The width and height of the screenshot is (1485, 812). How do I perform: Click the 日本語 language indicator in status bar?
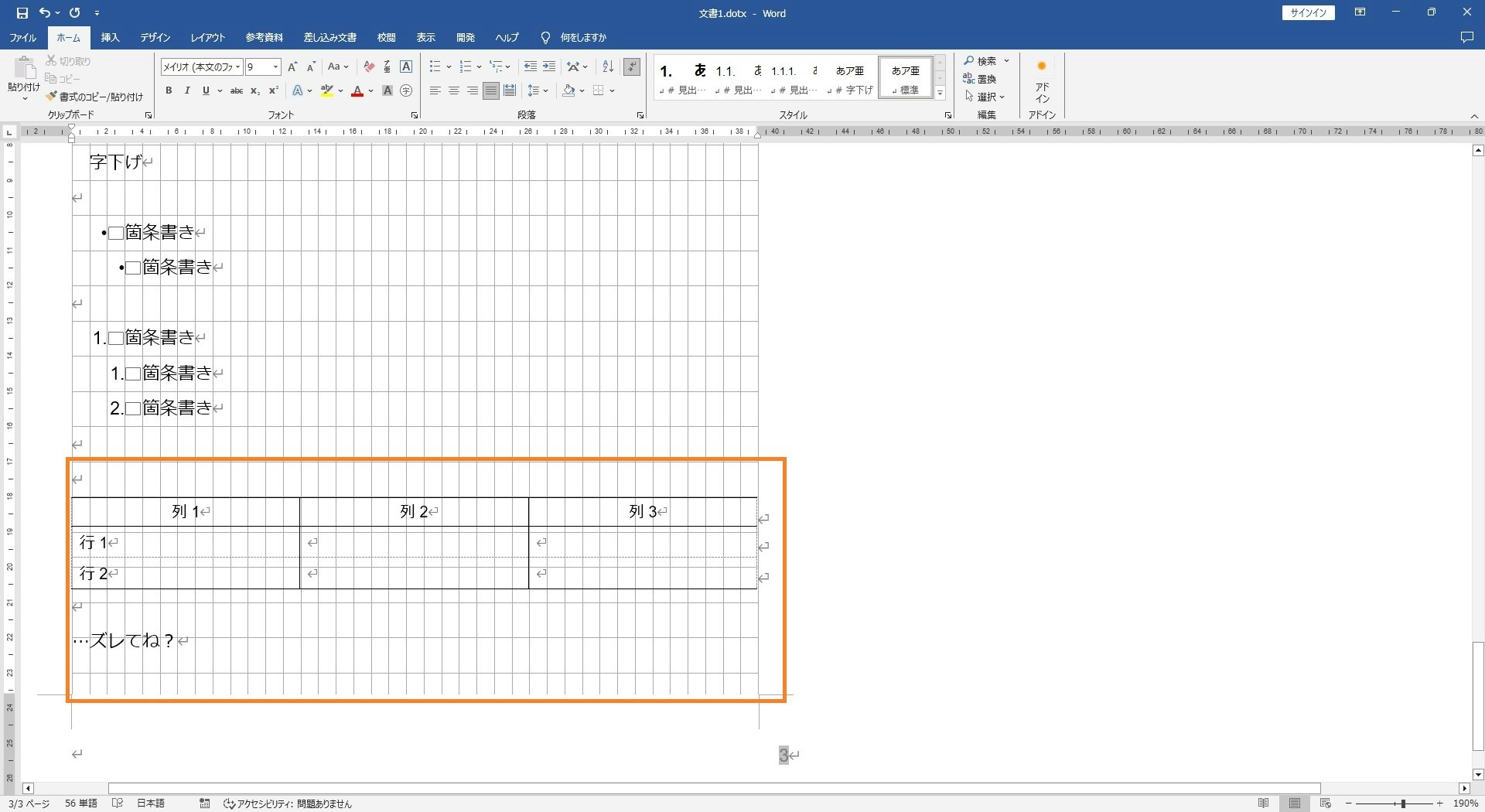click(151, 803)
